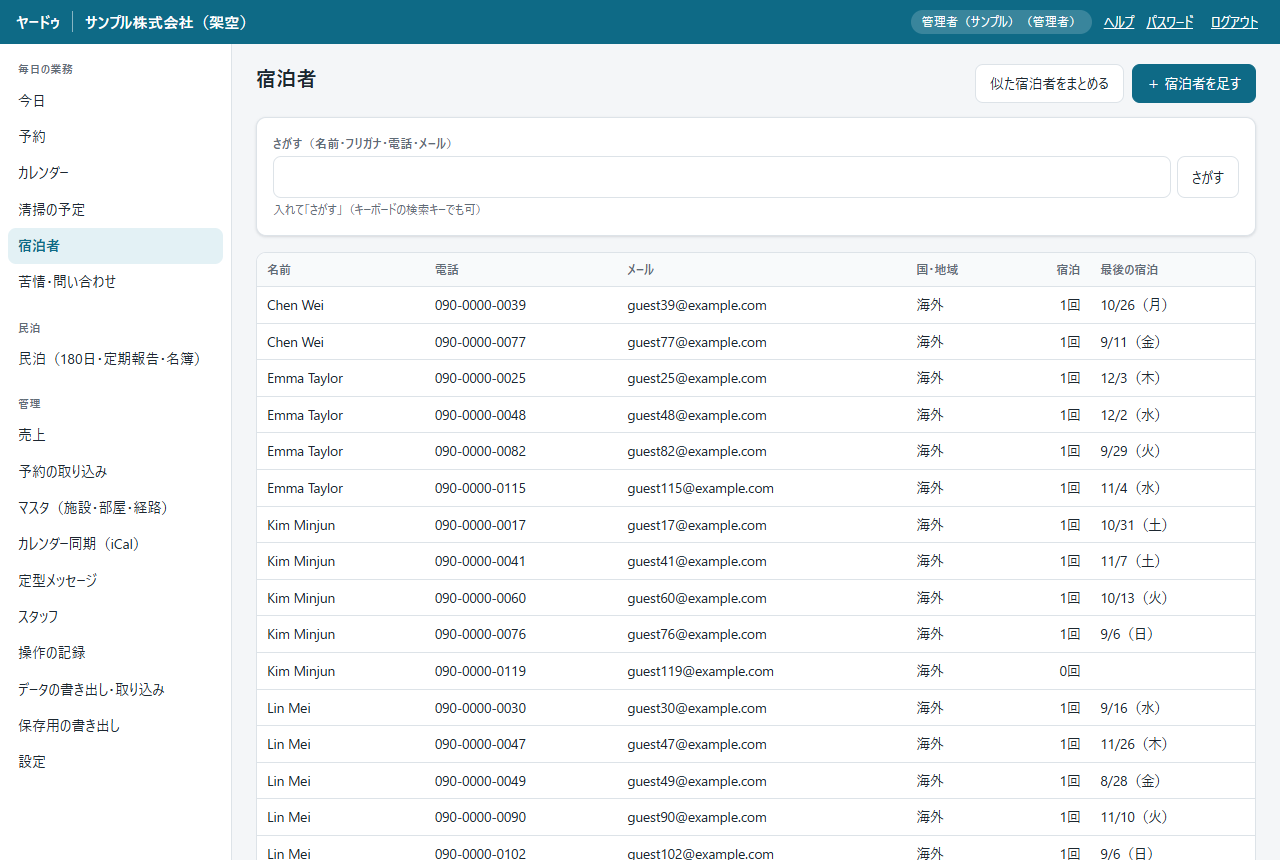Select the Lin Mei row with 090-0000-0047
Image resolution: width=1280 pixels, height=860 pixels.
pyautogui.click(x=756, y=744)
